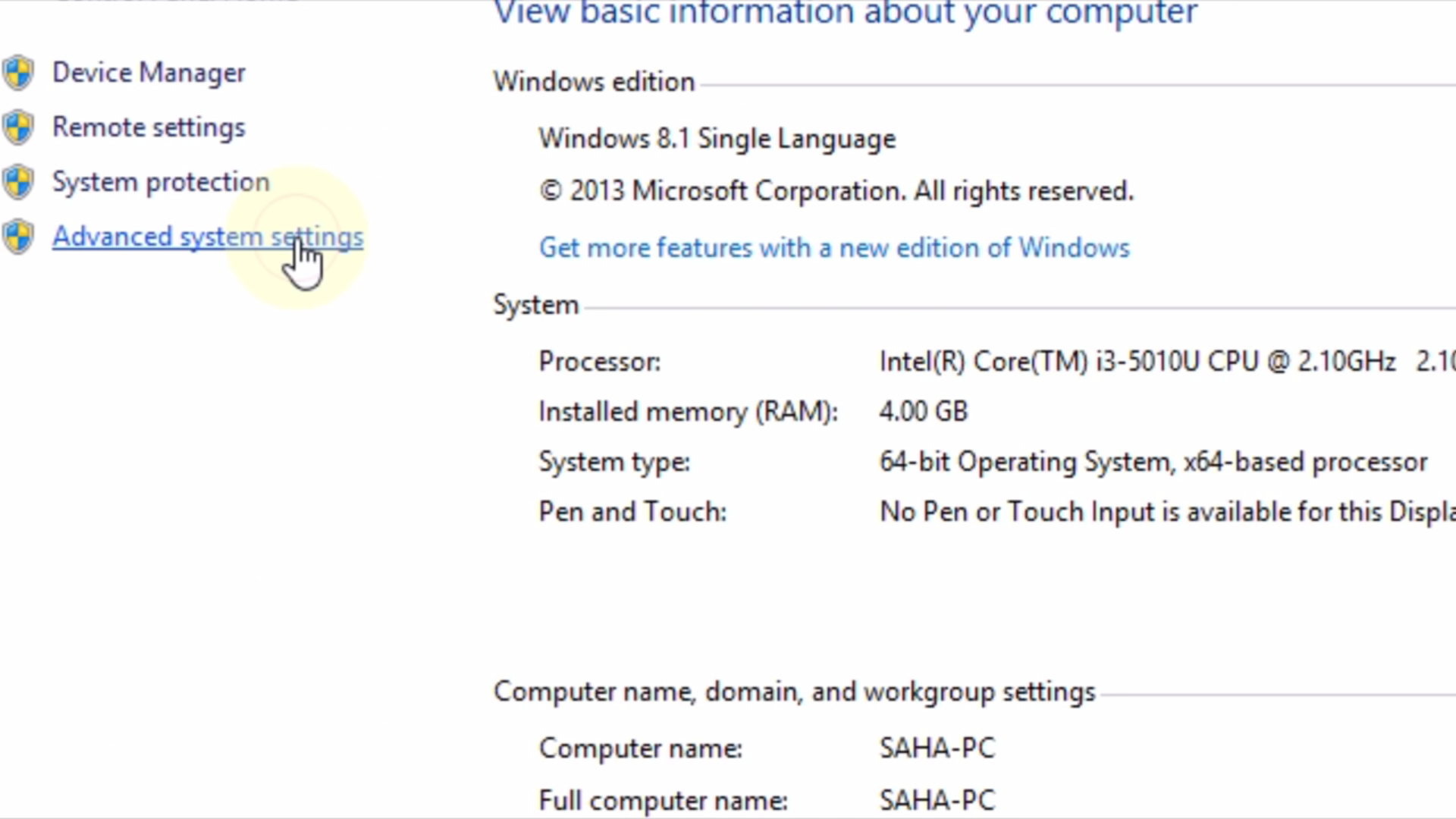The image size is (1456, 819).
Task: Open Advanced system settings
Action: pos(208,236)
